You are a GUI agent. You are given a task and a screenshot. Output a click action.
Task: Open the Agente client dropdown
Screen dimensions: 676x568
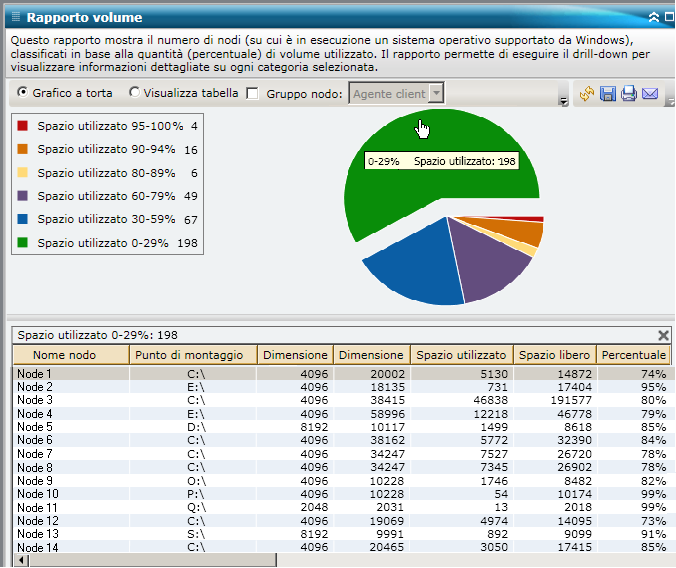(437, 93)
